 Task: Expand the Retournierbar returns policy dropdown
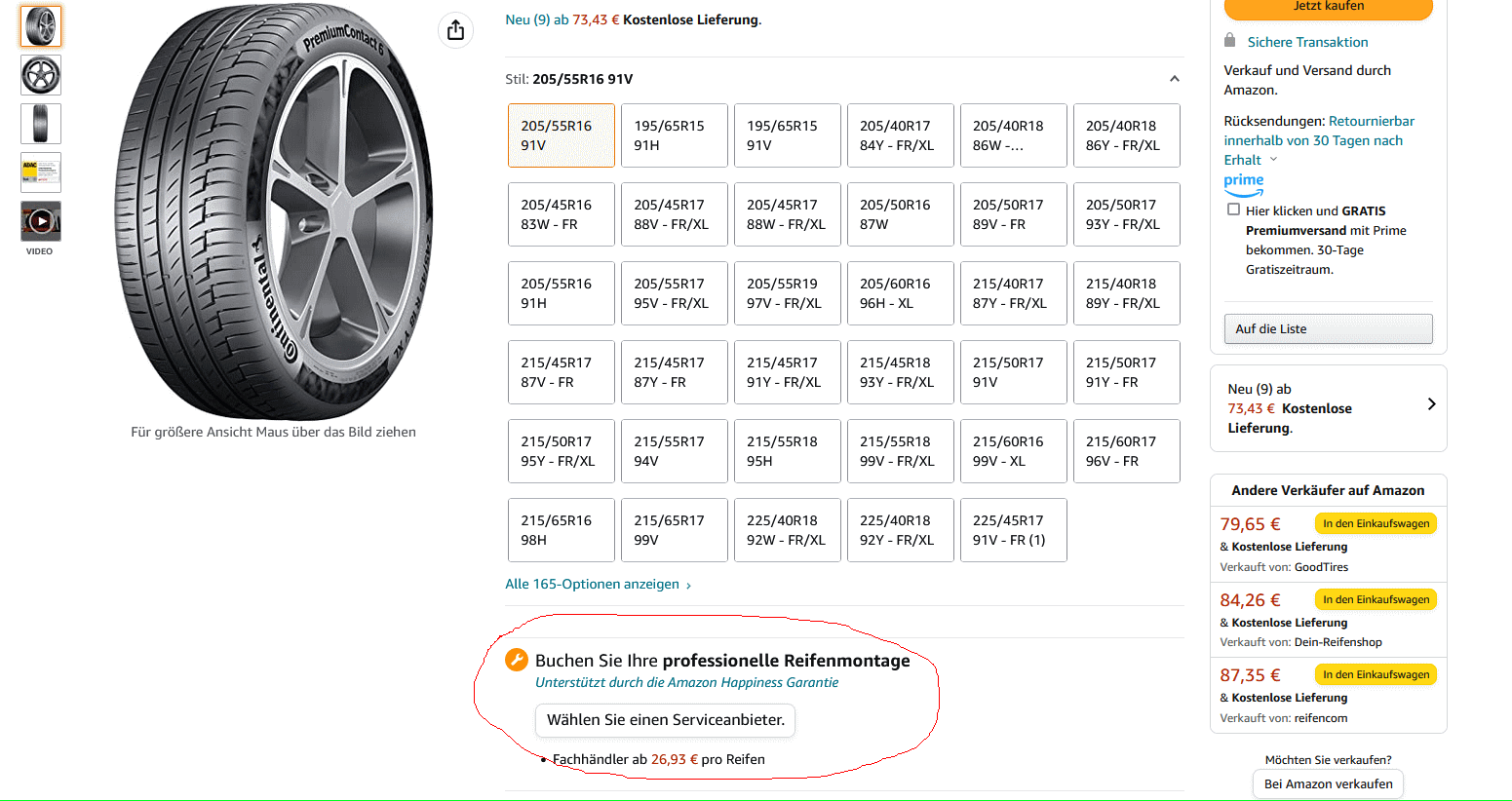click(1273, 160)
